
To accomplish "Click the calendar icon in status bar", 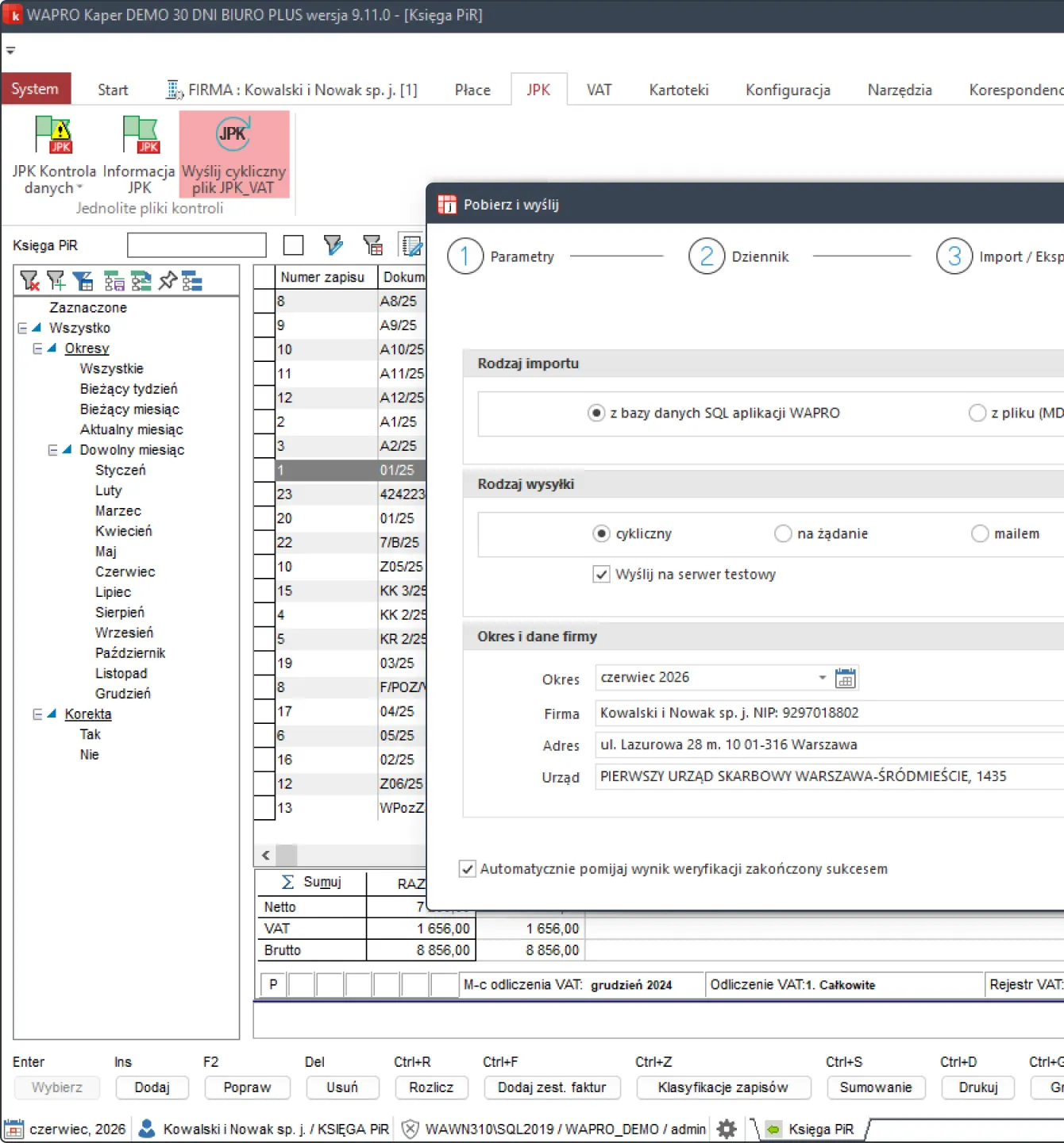I will (x=13, y=1129).
